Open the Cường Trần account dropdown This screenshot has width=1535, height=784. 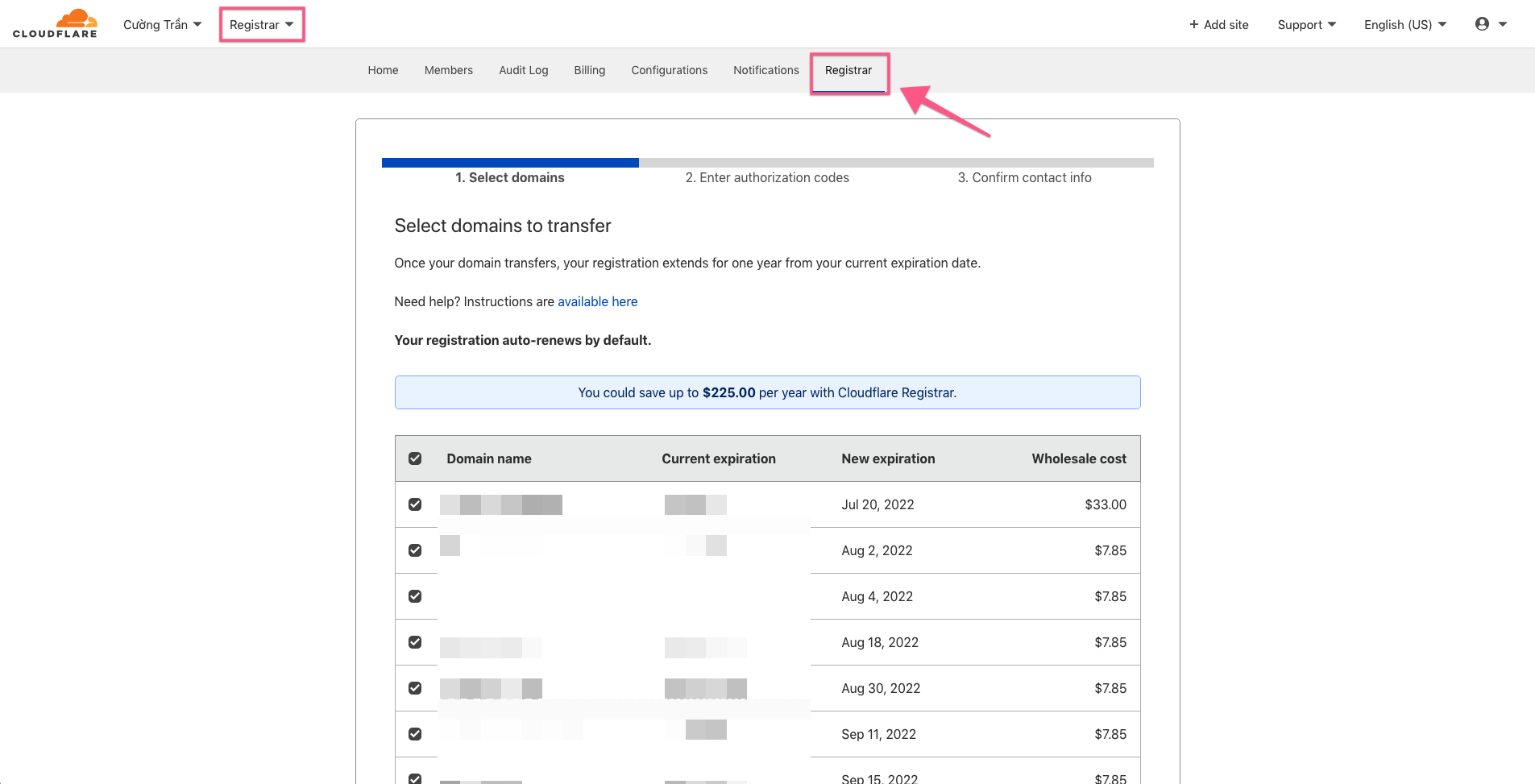pyautogui.click(x=162, y=25)
